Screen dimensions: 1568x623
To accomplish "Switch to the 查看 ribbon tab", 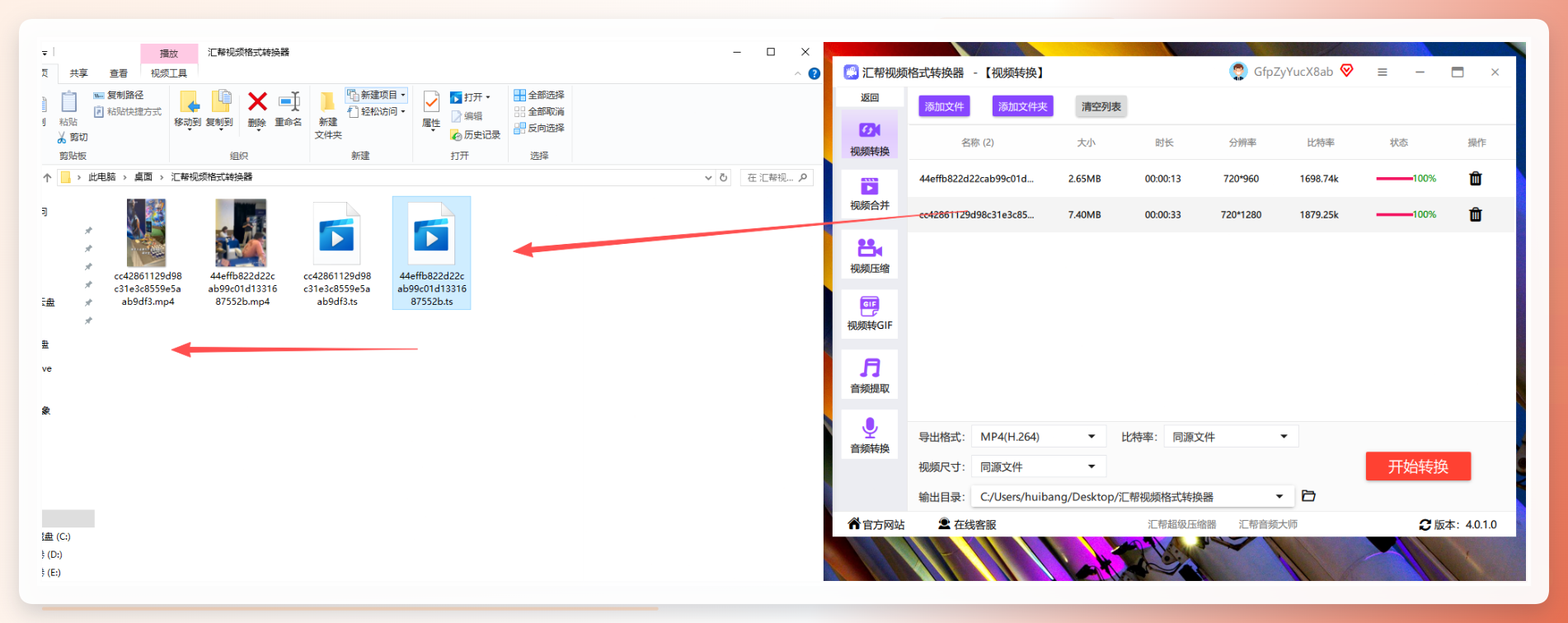I will click(x=119, y=73).
